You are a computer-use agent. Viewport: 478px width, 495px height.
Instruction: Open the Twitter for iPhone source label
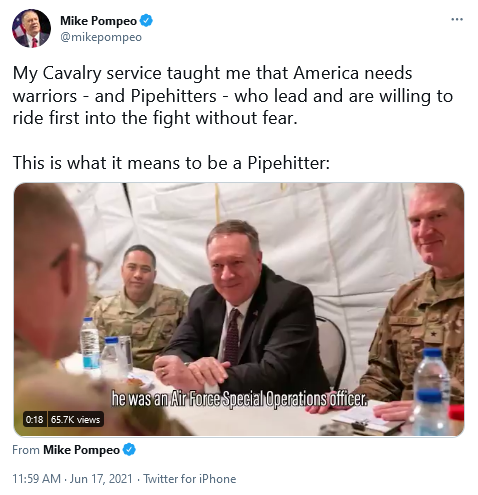click(x=190, y=479)
